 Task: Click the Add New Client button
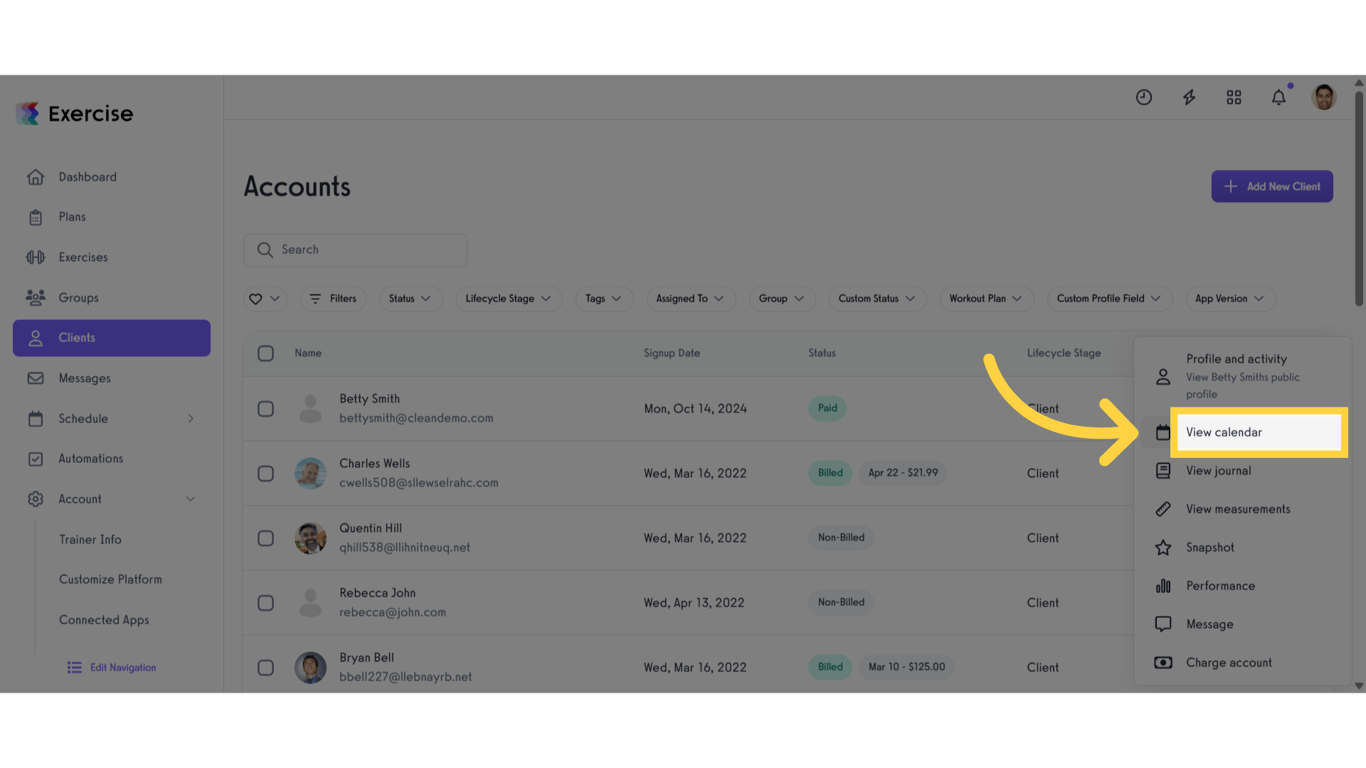point(1272,186)
